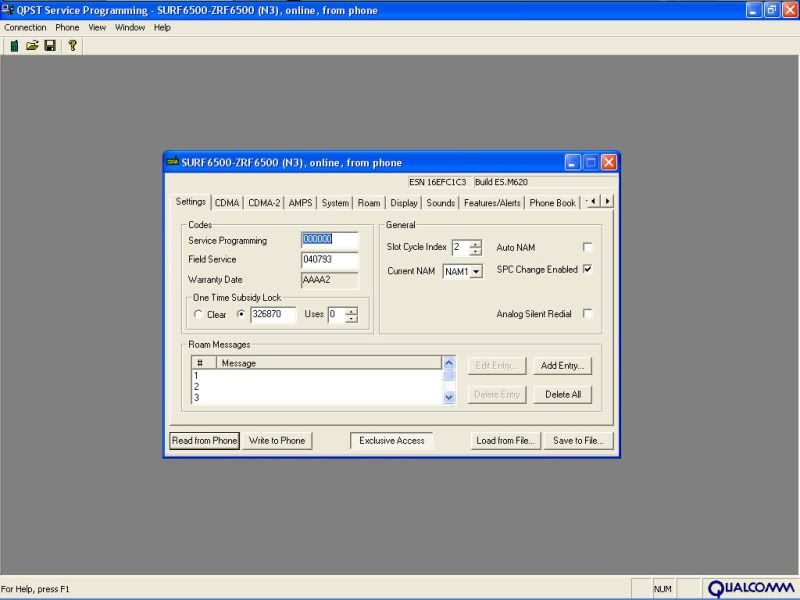Open the View menu

click(x=97, y=28)
